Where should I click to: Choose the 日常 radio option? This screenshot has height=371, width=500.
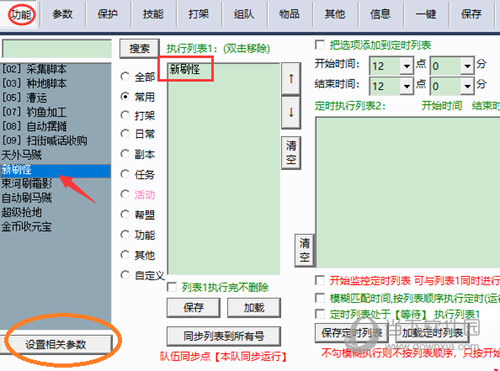coord(125,134)
